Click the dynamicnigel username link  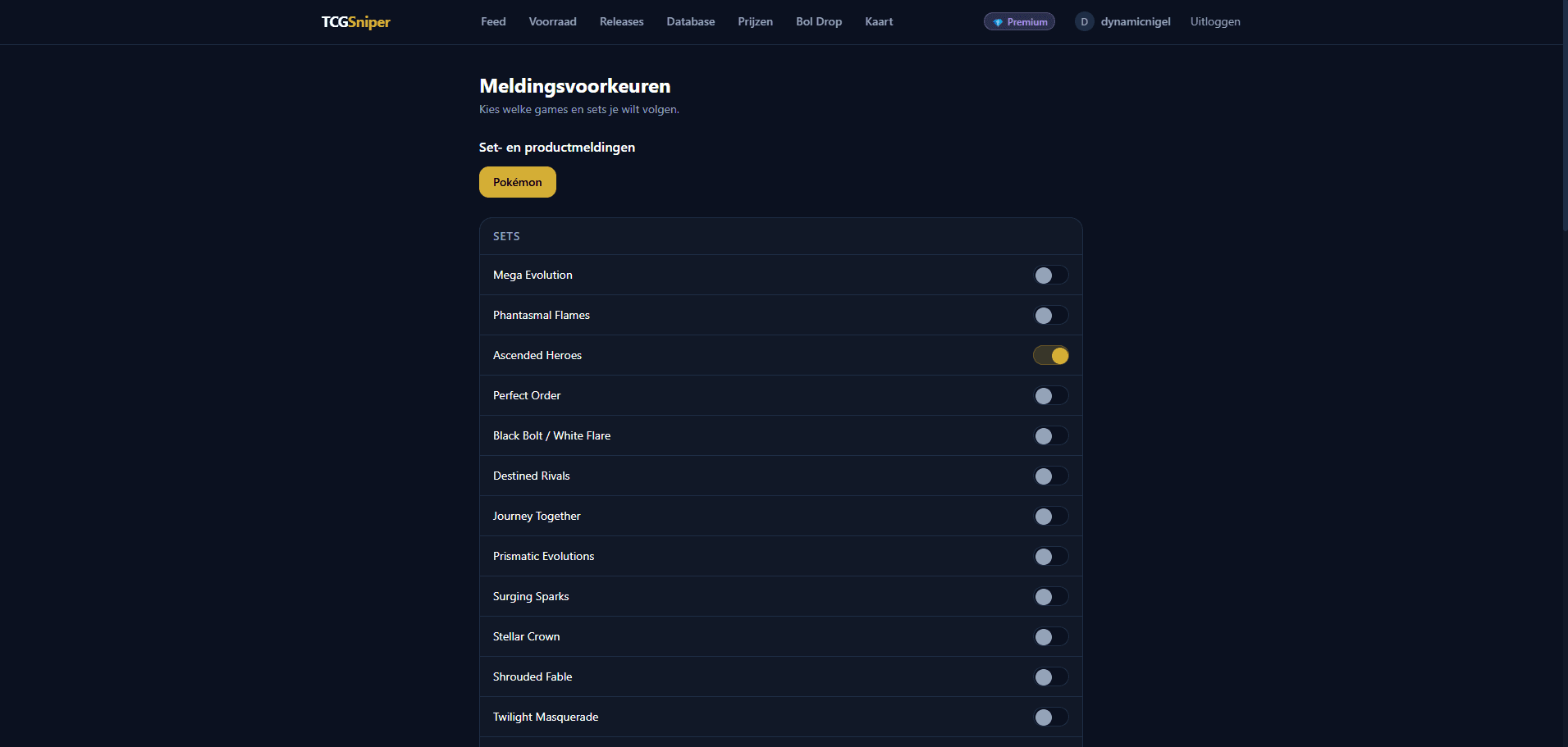(1135, 22)
